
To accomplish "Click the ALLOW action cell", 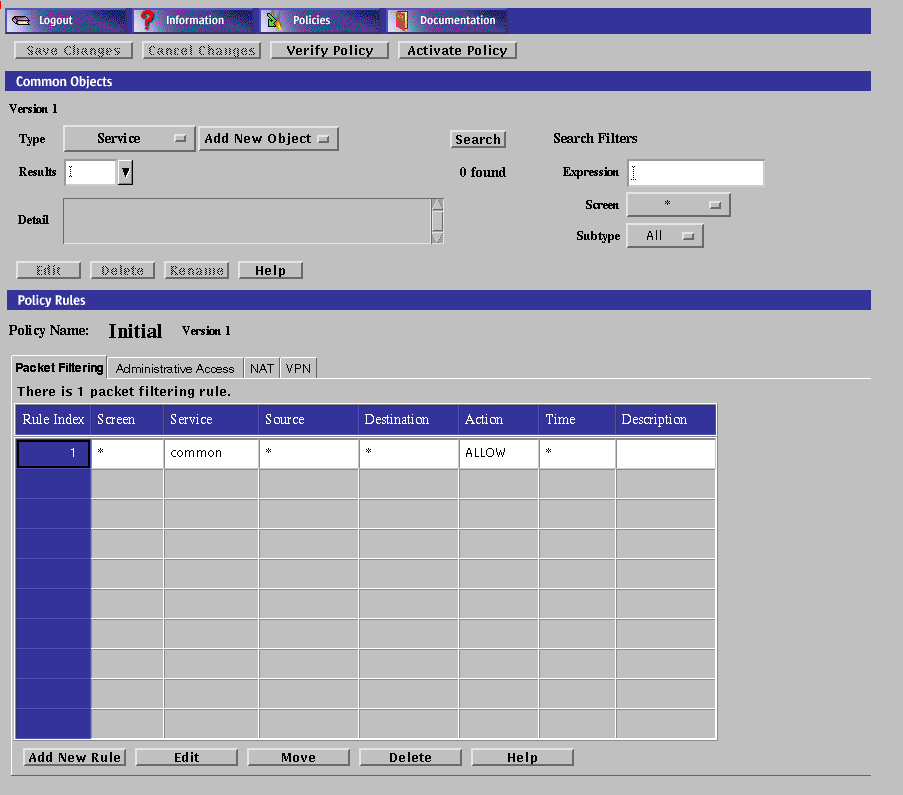I will (x=499, y=453).
